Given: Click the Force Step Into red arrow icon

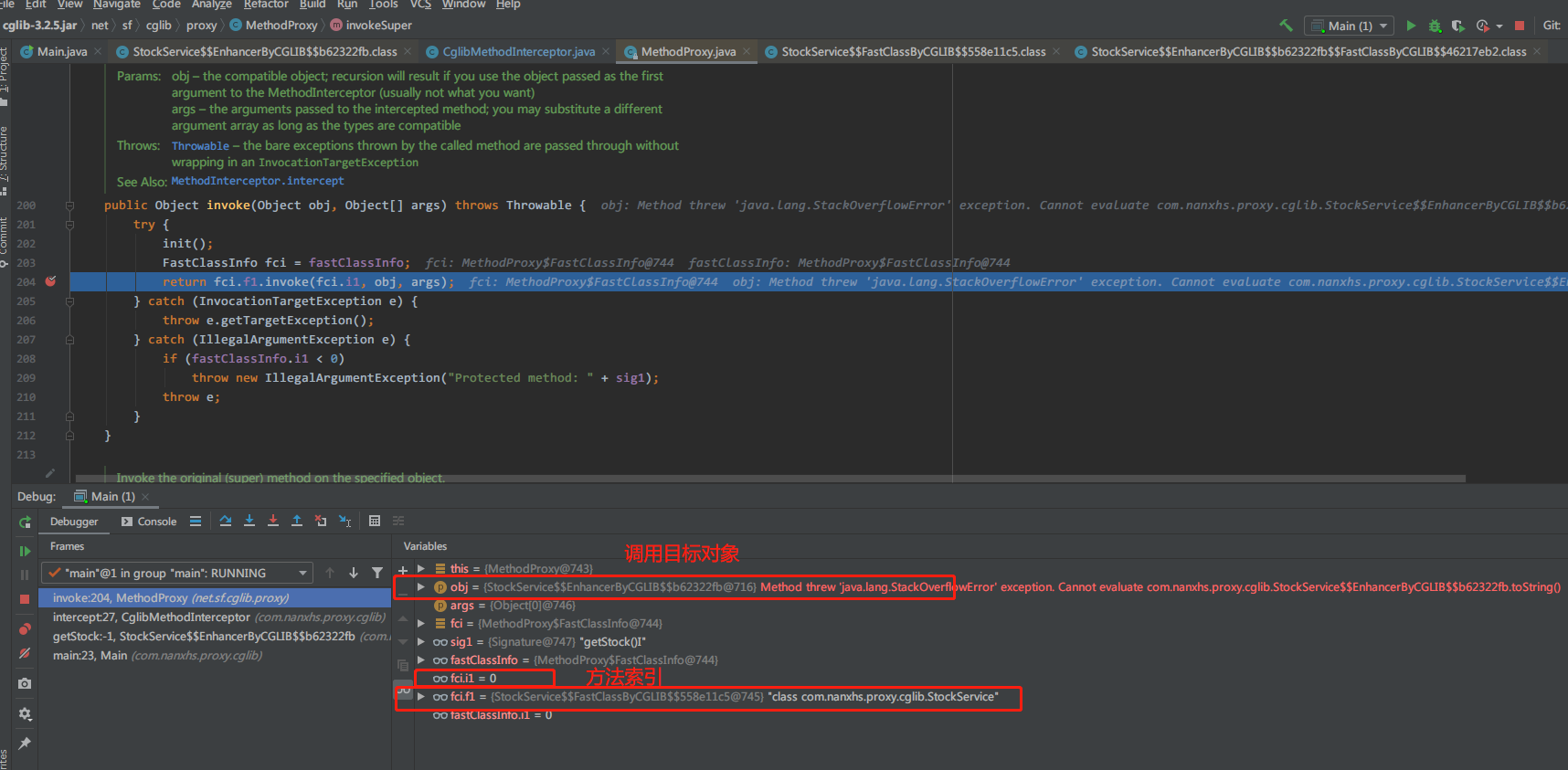Looking at the screenshot, I should click(273, 521).
